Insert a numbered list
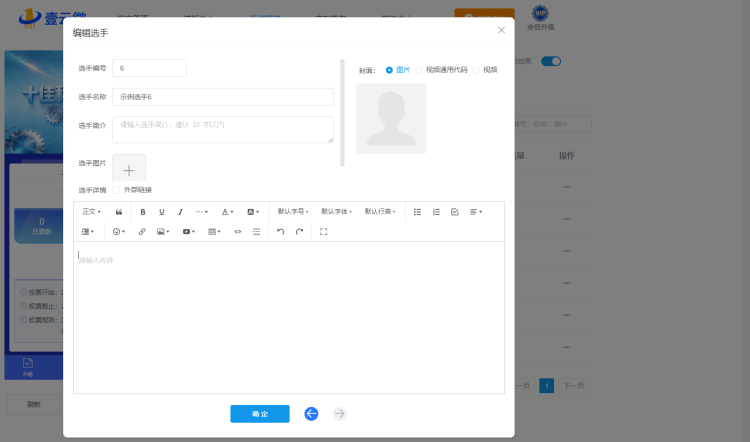 click(x=436, y=212)
